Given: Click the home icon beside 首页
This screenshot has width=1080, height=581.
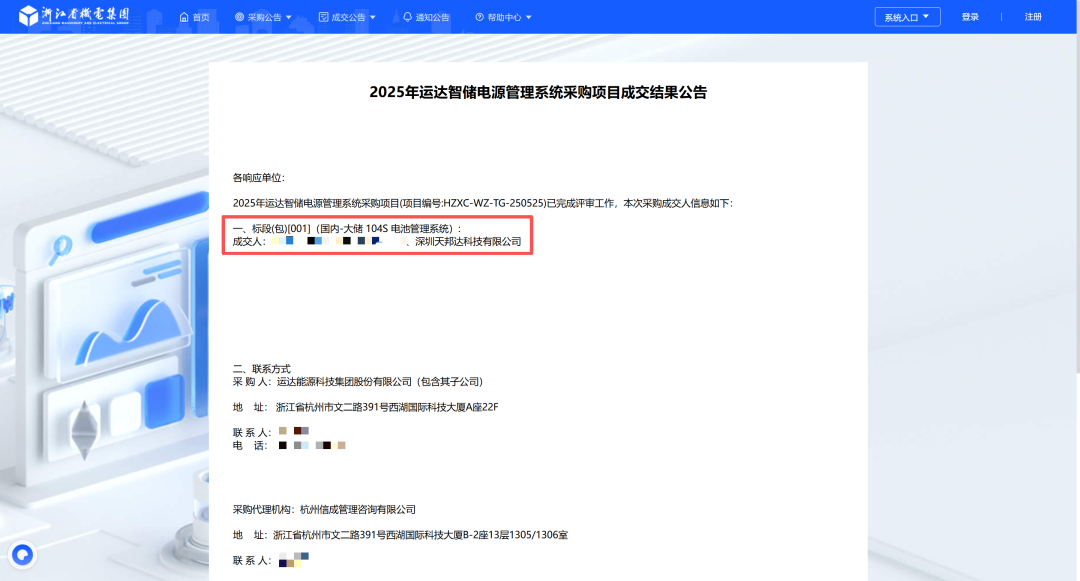Looking at the screenshot, I should (x=184, y=17).
